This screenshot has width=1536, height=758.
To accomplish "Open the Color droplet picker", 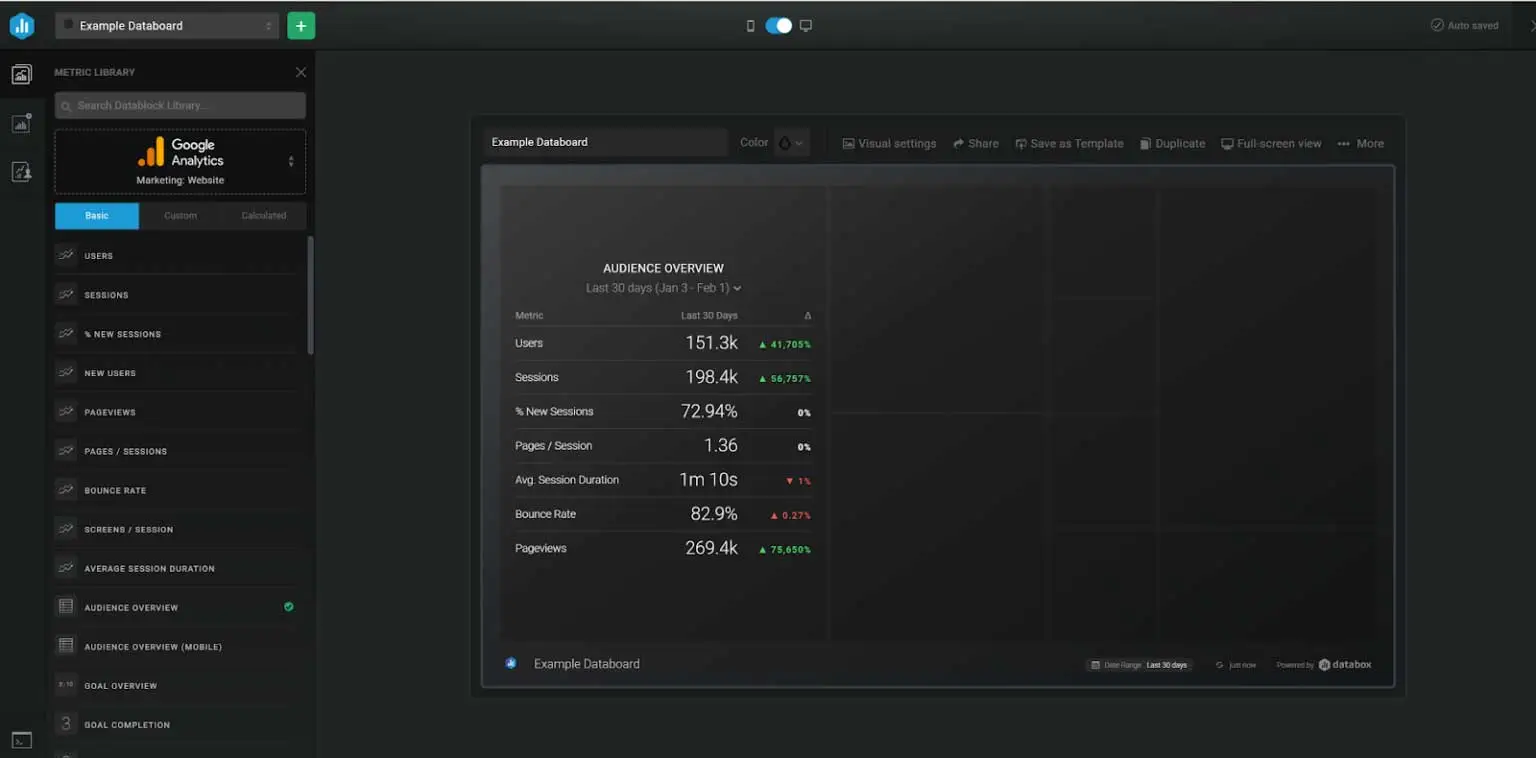I will (790, 143).
